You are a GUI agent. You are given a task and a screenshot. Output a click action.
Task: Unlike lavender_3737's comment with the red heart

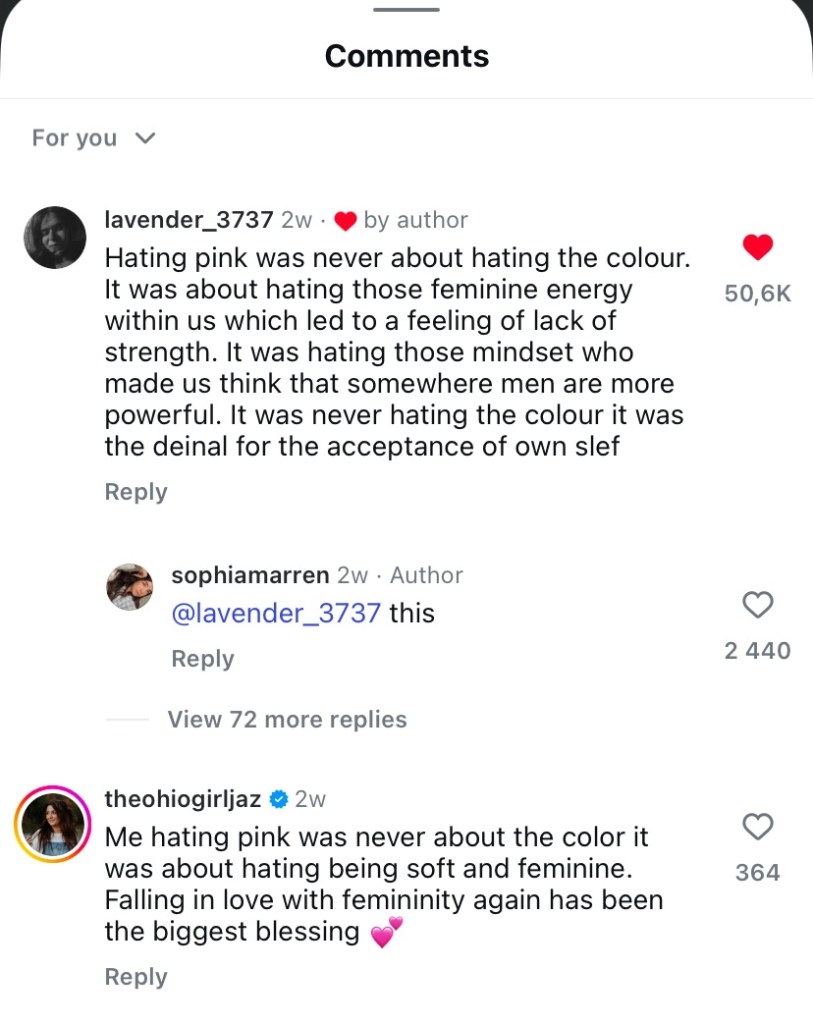click(759, 247)
